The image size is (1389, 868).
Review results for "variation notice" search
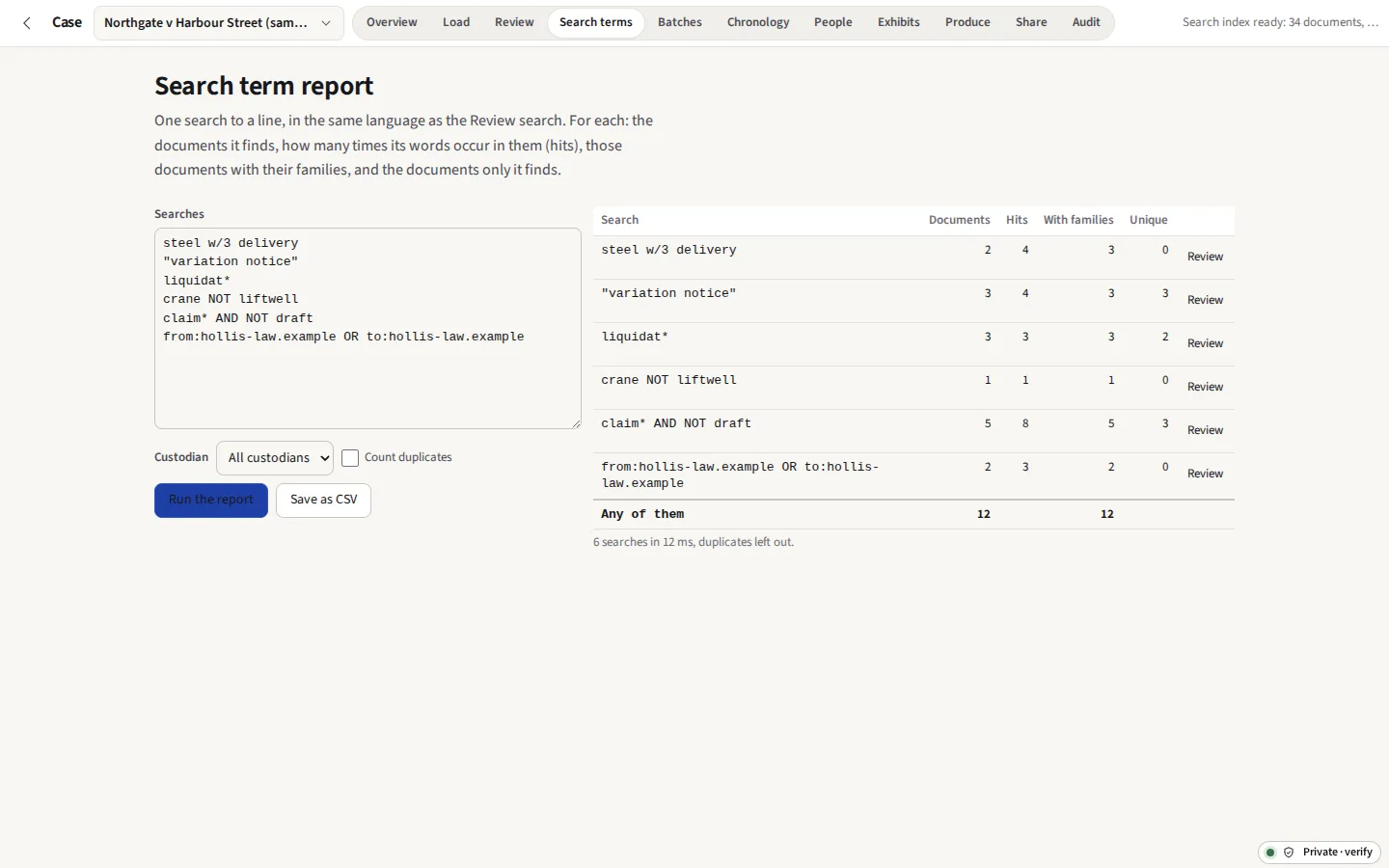pyautogui.click(x=1205, y=300)
